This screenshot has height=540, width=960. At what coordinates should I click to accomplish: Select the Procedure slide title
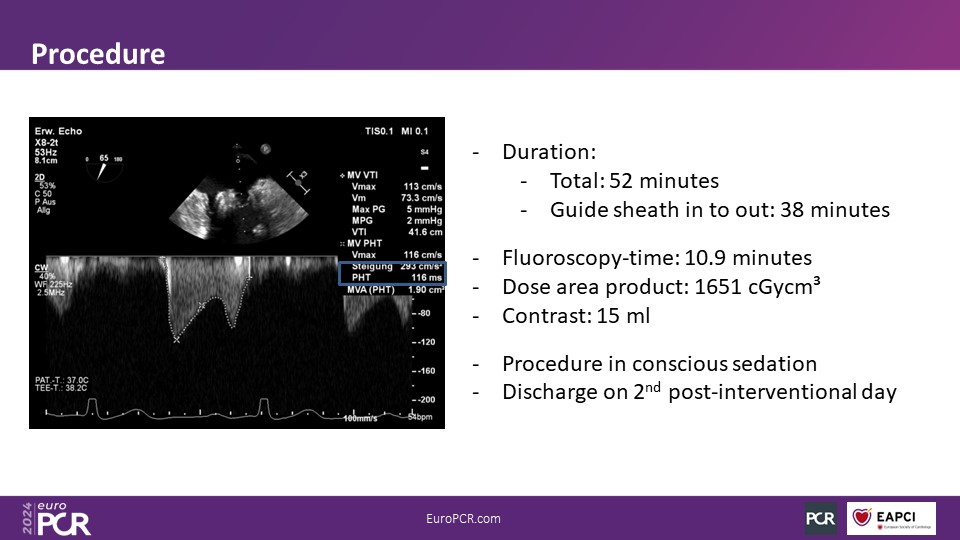click(98, 53)
